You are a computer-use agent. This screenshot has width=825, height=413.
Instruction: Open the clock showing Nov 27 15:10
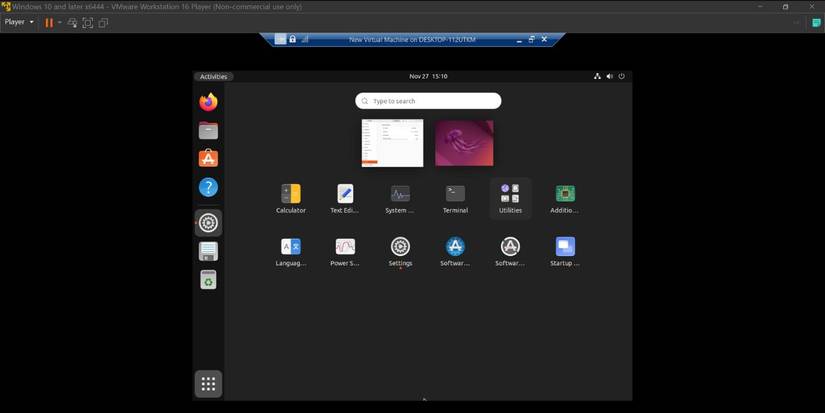[428, 76]
